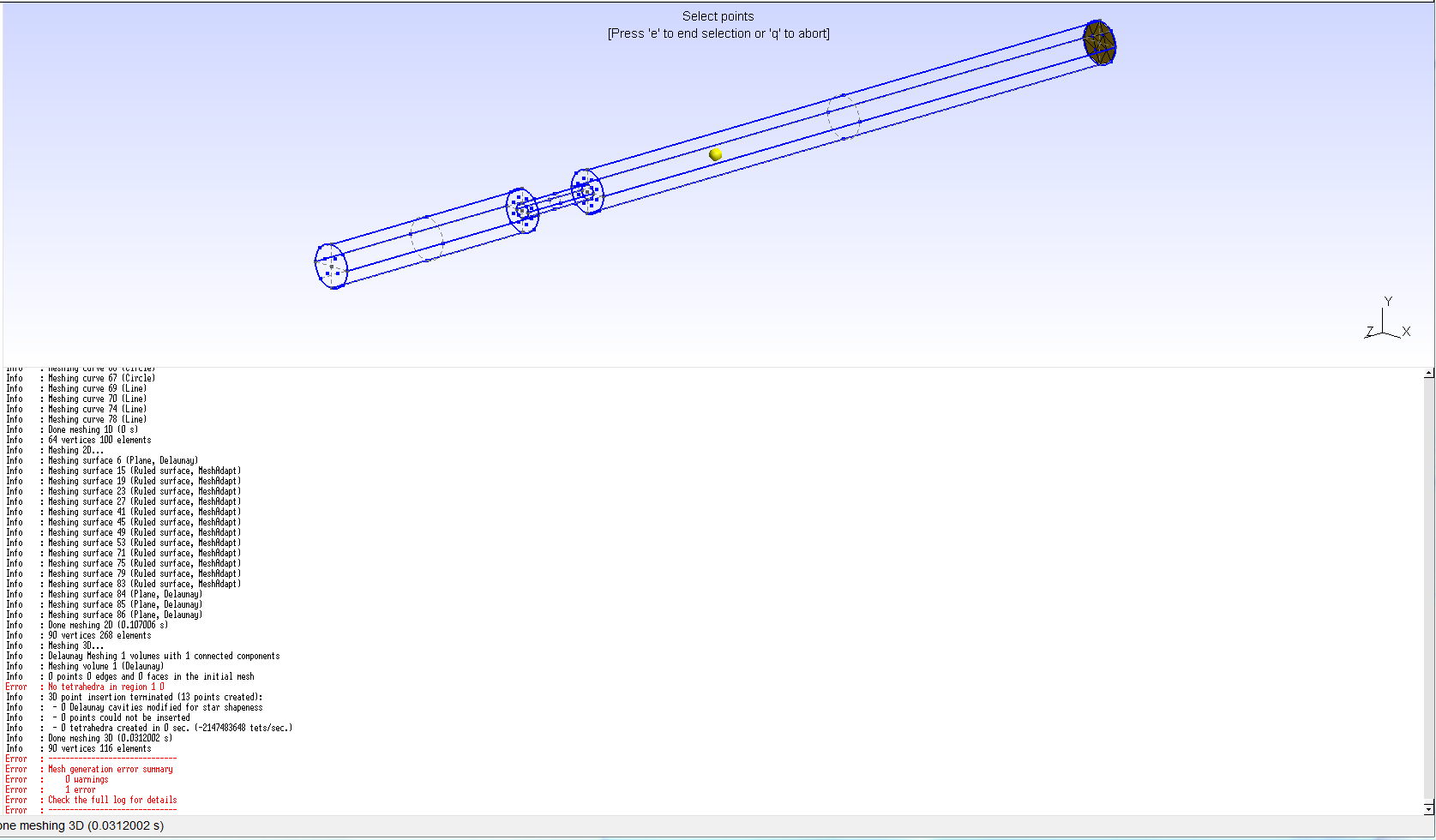Click the "Meshing volume 1 (Delaunay)" log line
1436x840 pixels.
tap(105, 666)
